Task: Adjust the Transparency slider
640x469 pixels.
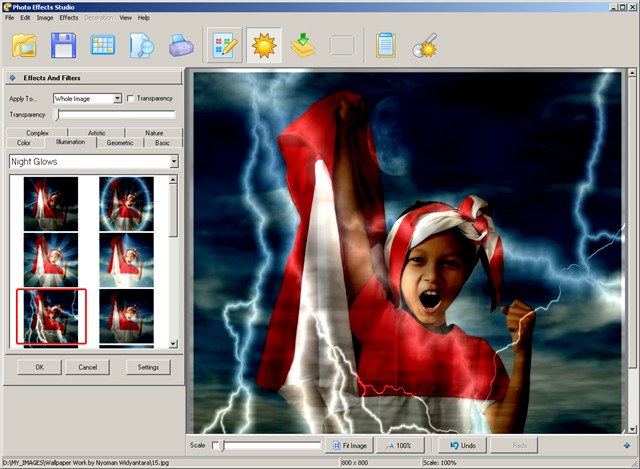Action: click(116, 115)
